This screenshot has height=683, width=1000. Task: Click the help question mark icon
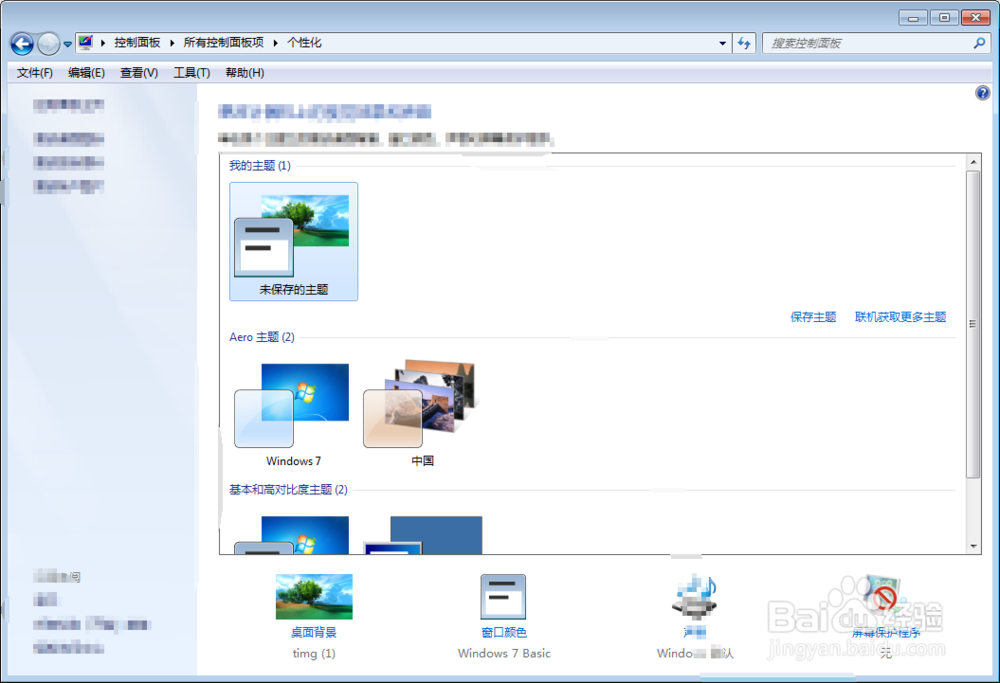pyautogui.click(x=982, y=92)
